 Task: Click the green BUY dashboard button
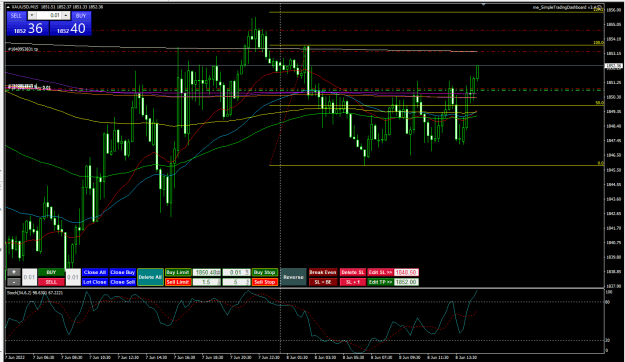click(x=51, y=272)
